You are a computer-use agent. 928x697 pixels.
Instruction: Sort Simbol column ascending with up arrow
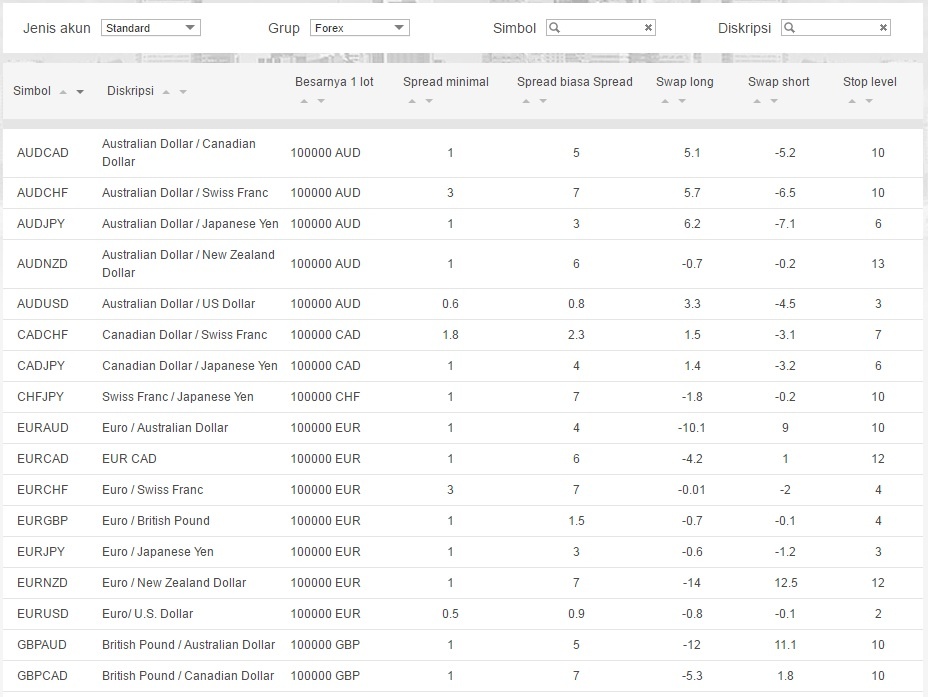tap(63, 92)
